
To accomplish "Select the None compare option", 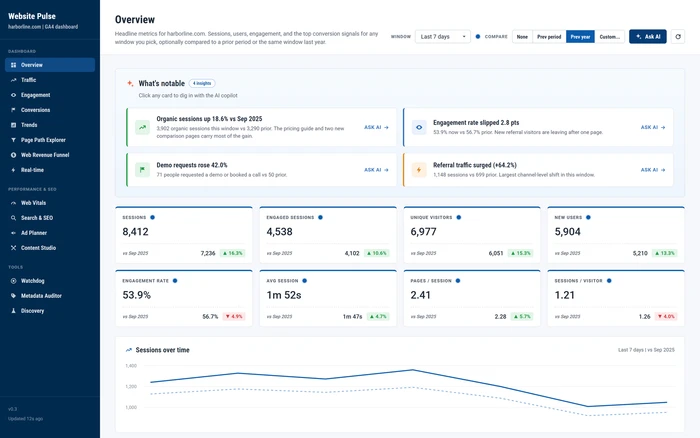I will tap(522, 37).
